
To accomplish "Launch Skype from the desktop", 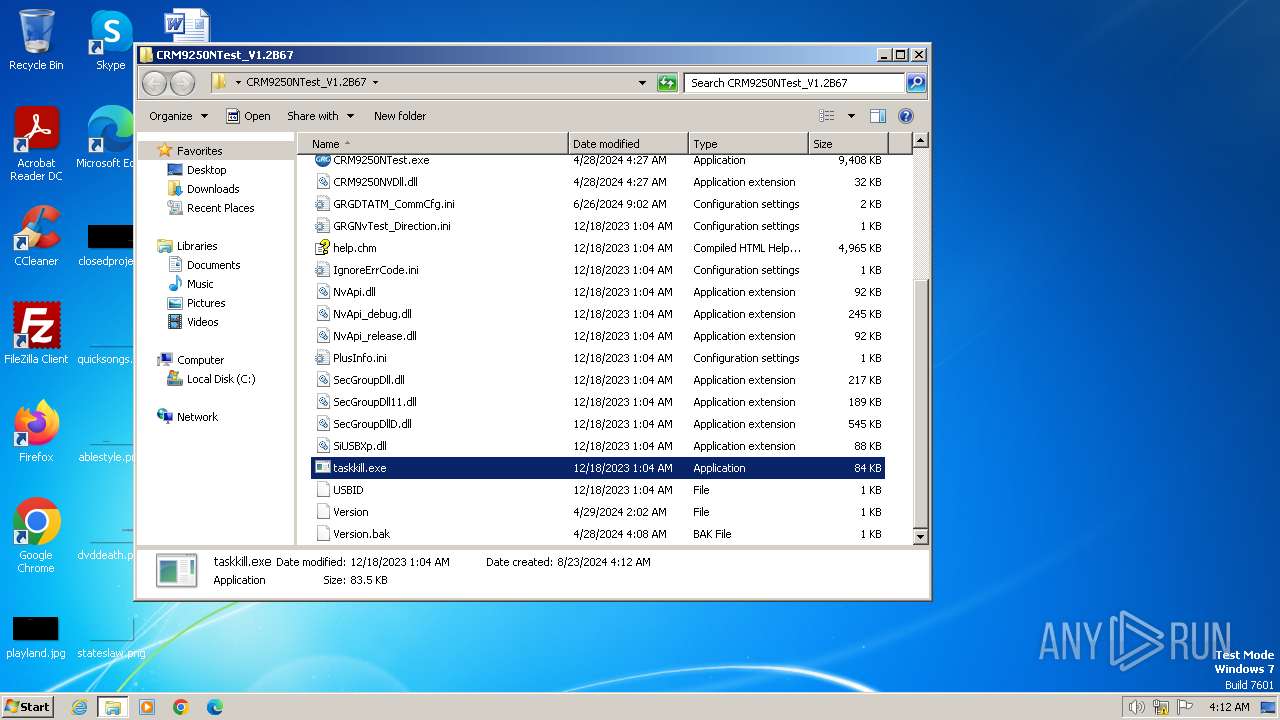I will coord(110,40).
